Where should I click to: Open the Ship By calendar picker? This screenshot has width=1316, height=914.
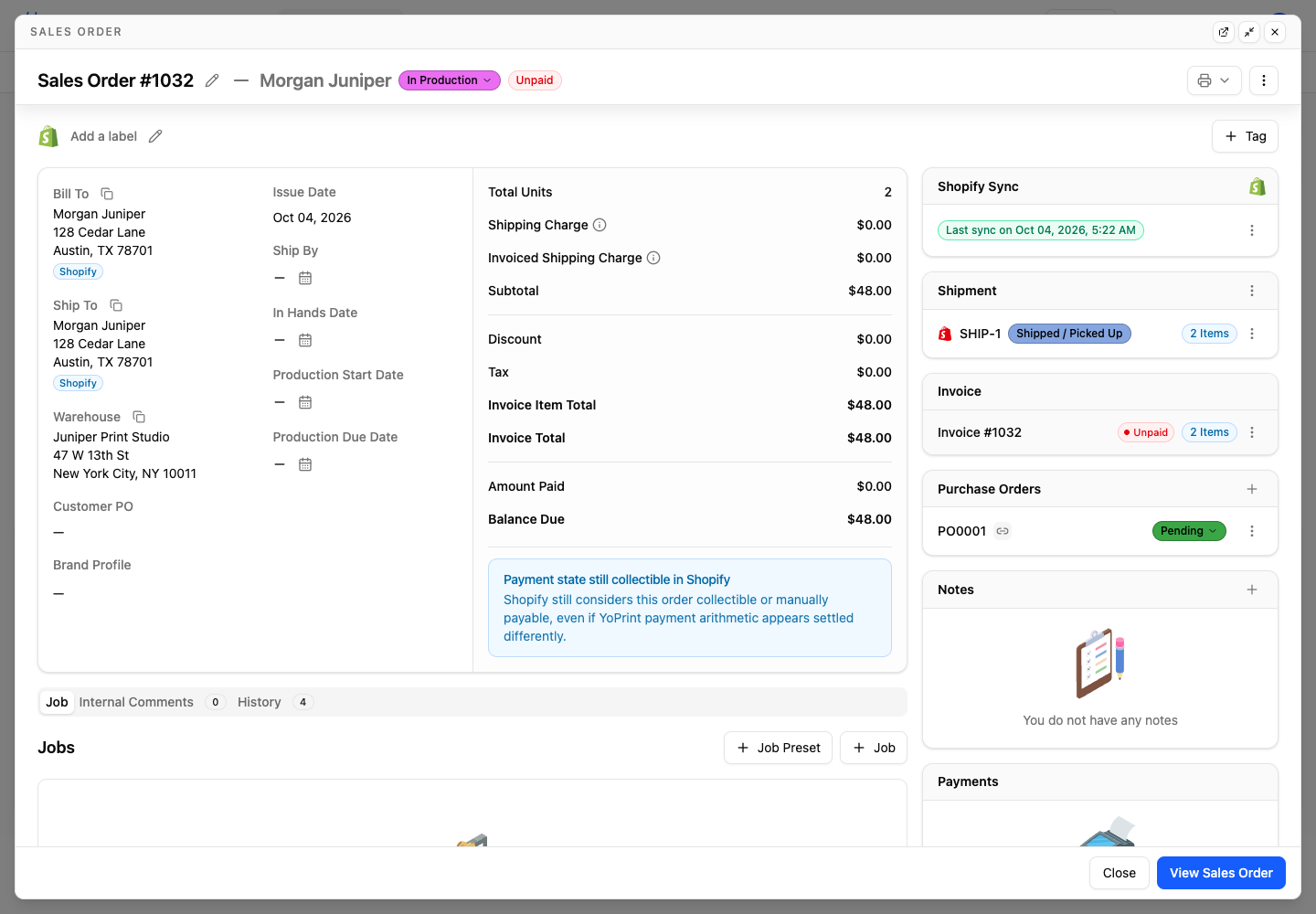coord(305,278)
